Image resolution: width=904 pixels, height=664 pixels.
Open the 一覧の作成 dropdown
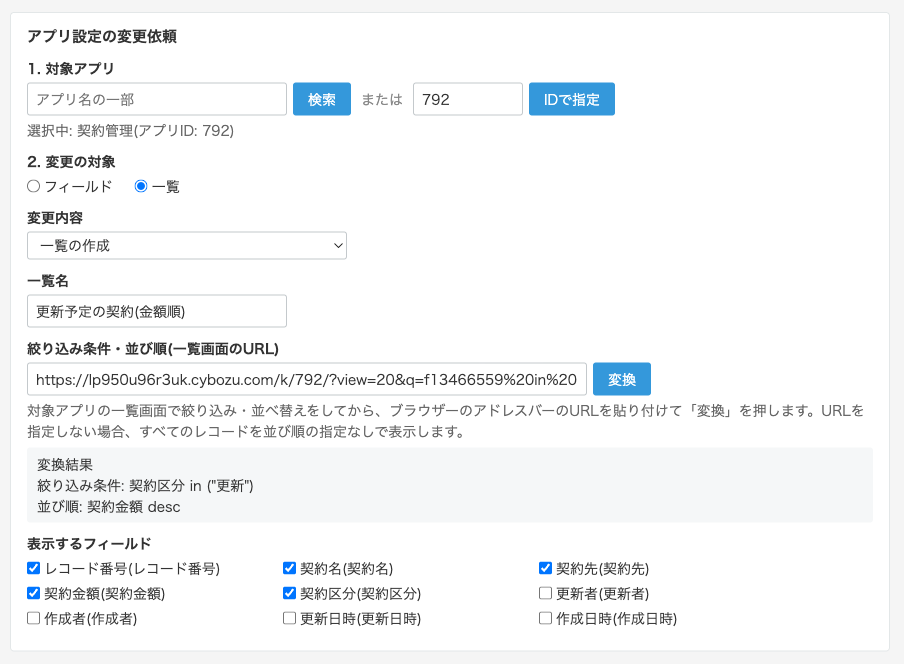(187, 246)
